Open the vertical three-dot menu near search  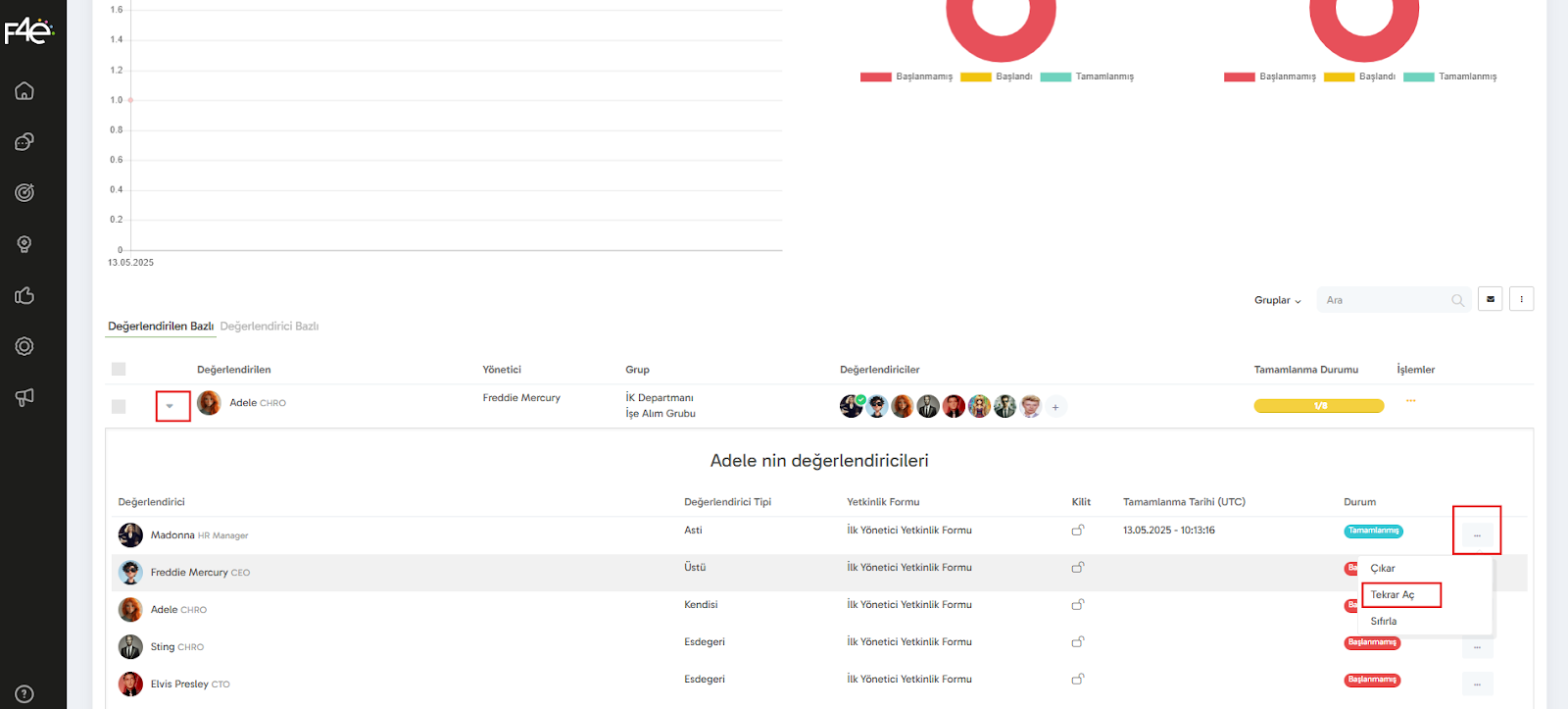click(x=1521, y=299)
